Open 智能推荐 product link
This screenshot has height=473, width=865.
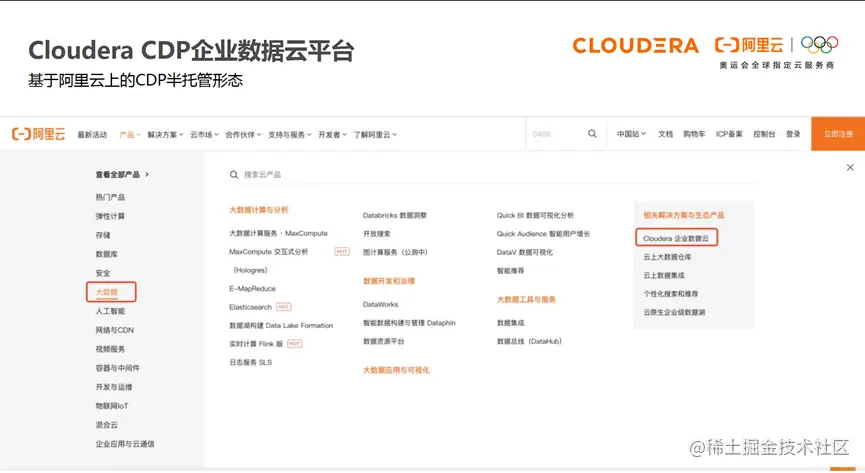511,271
